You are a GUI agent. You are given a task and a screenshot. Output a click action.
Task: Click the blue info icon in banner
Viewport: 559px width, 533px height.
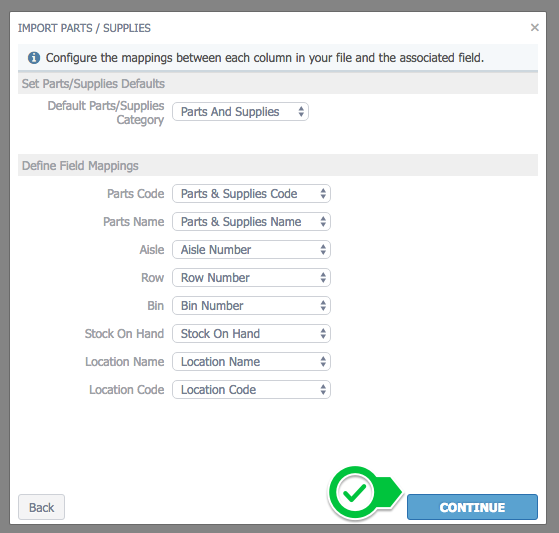tap(34, 57)
